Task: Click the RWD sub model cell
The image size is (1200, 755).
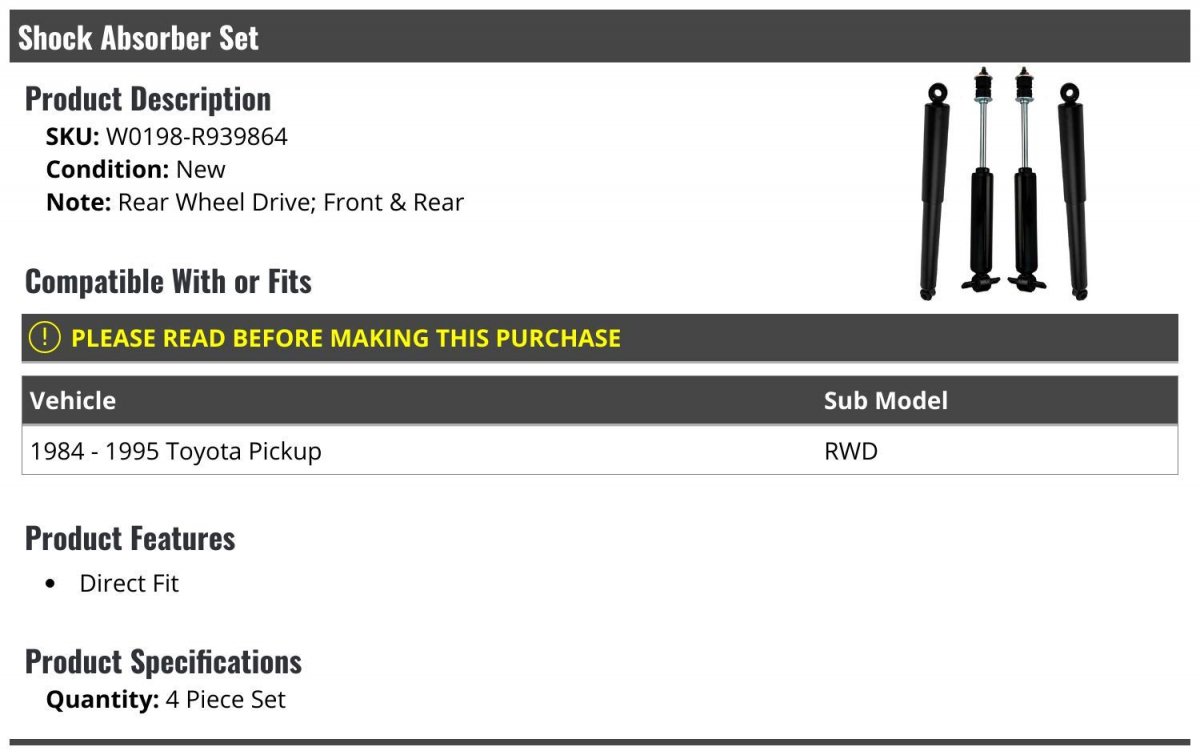Action: point(851,451)
